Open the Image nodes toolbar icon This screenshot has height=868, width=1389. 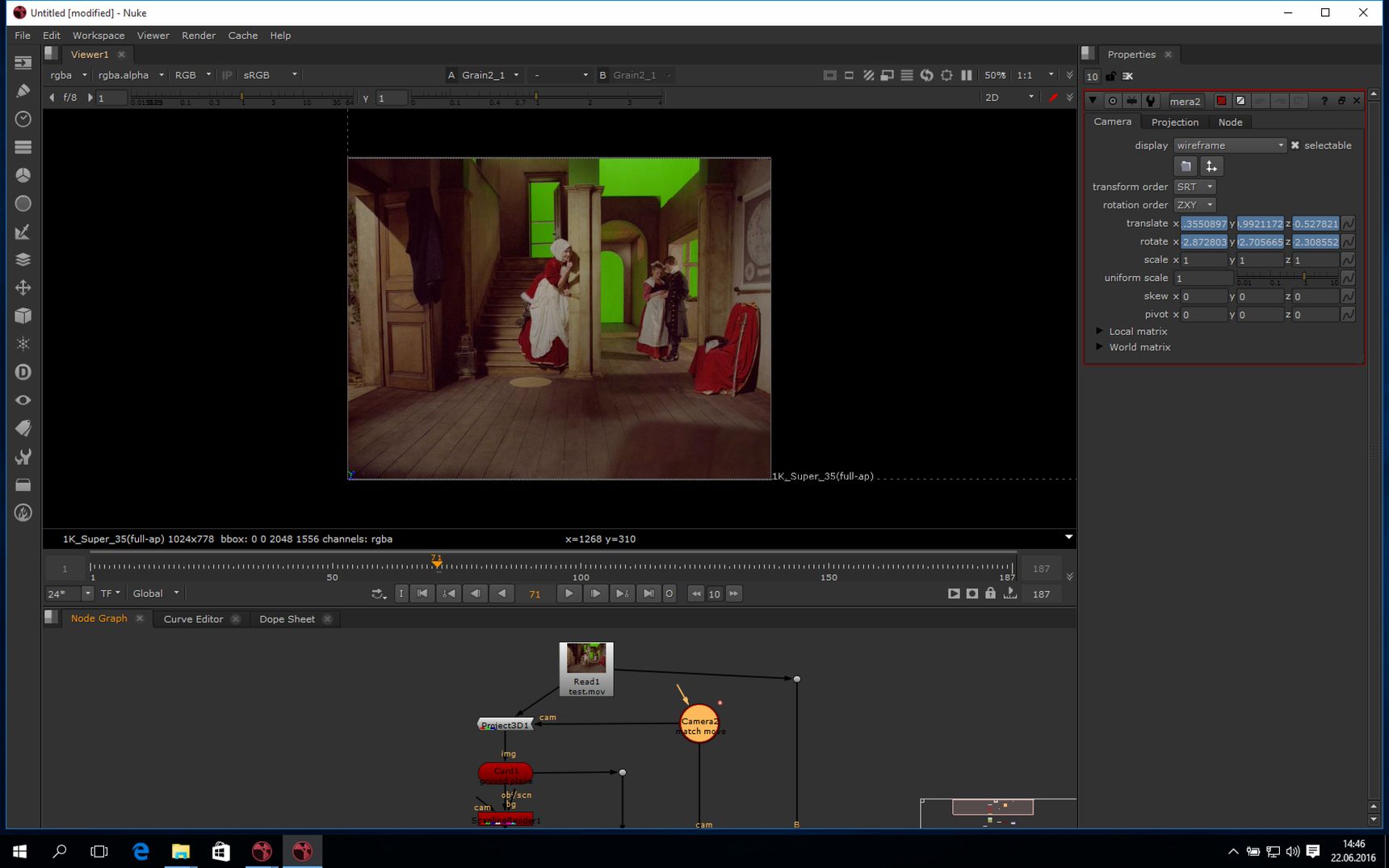point(23,62)
